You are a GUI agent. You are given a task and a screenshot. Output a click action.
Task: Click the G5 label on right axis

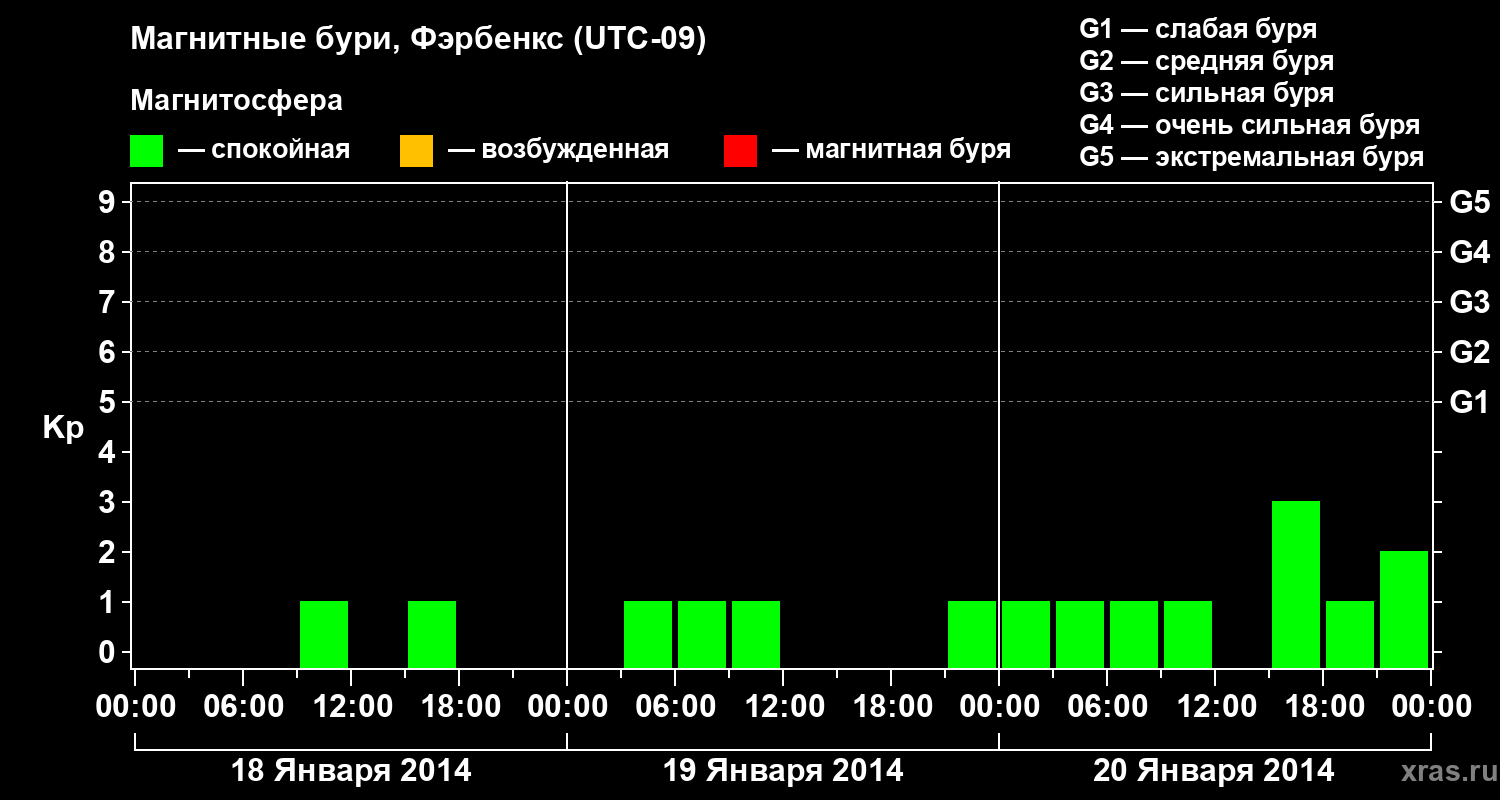click(1469, 203)
